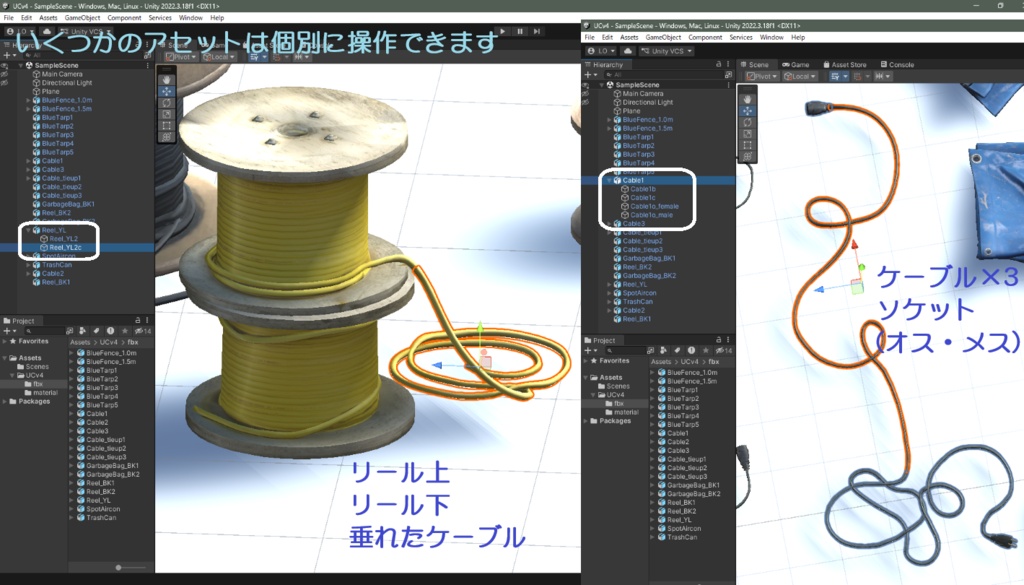Click Search by Type icon in left Project panel
The image size is (1024, 585).
click(82, 331)
